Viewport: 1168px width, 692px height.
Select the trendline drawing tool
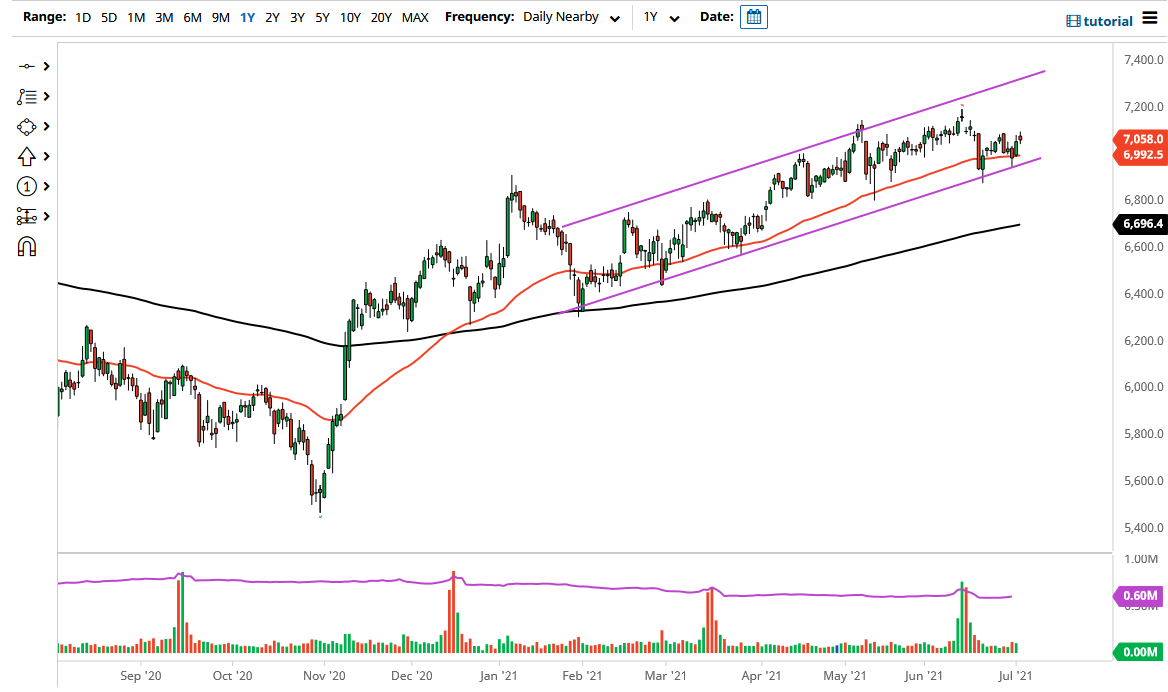tap(27, 66)
